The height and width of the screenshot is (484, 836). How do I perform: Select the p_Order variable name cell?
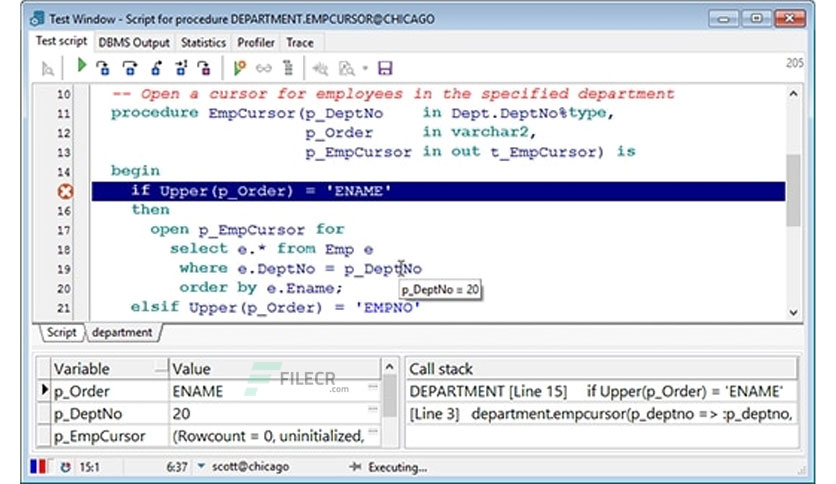(110, 391)
